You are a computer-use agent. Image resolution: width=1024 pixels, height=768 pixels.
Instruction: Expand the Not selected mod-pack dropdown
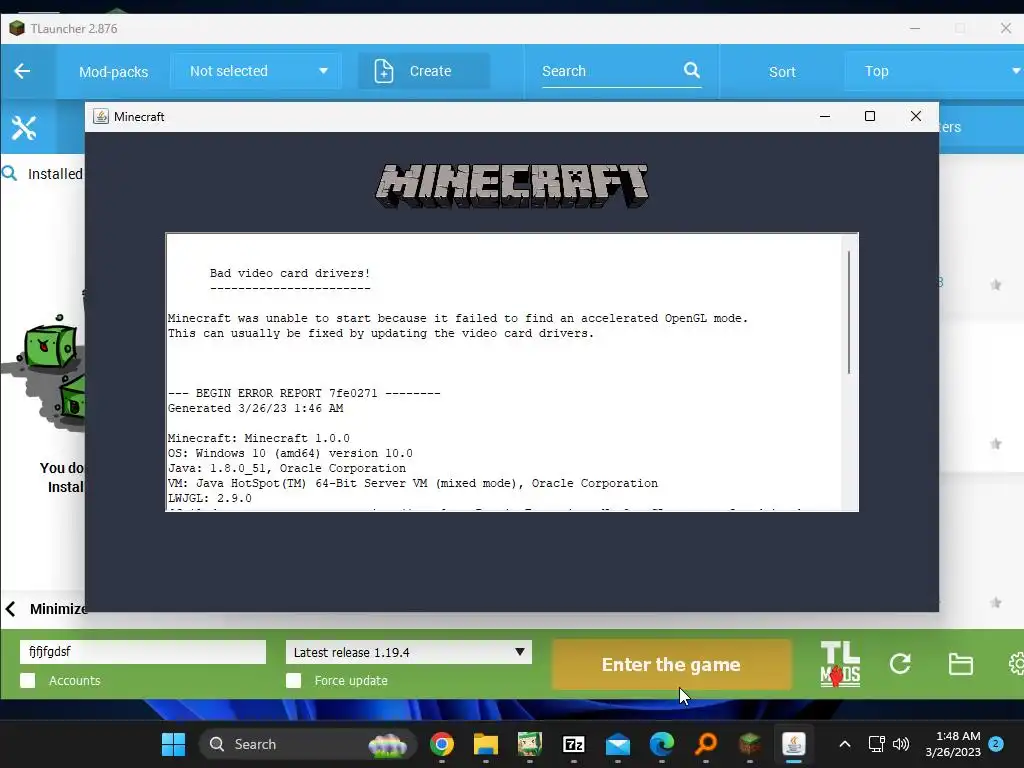point(256,71)
